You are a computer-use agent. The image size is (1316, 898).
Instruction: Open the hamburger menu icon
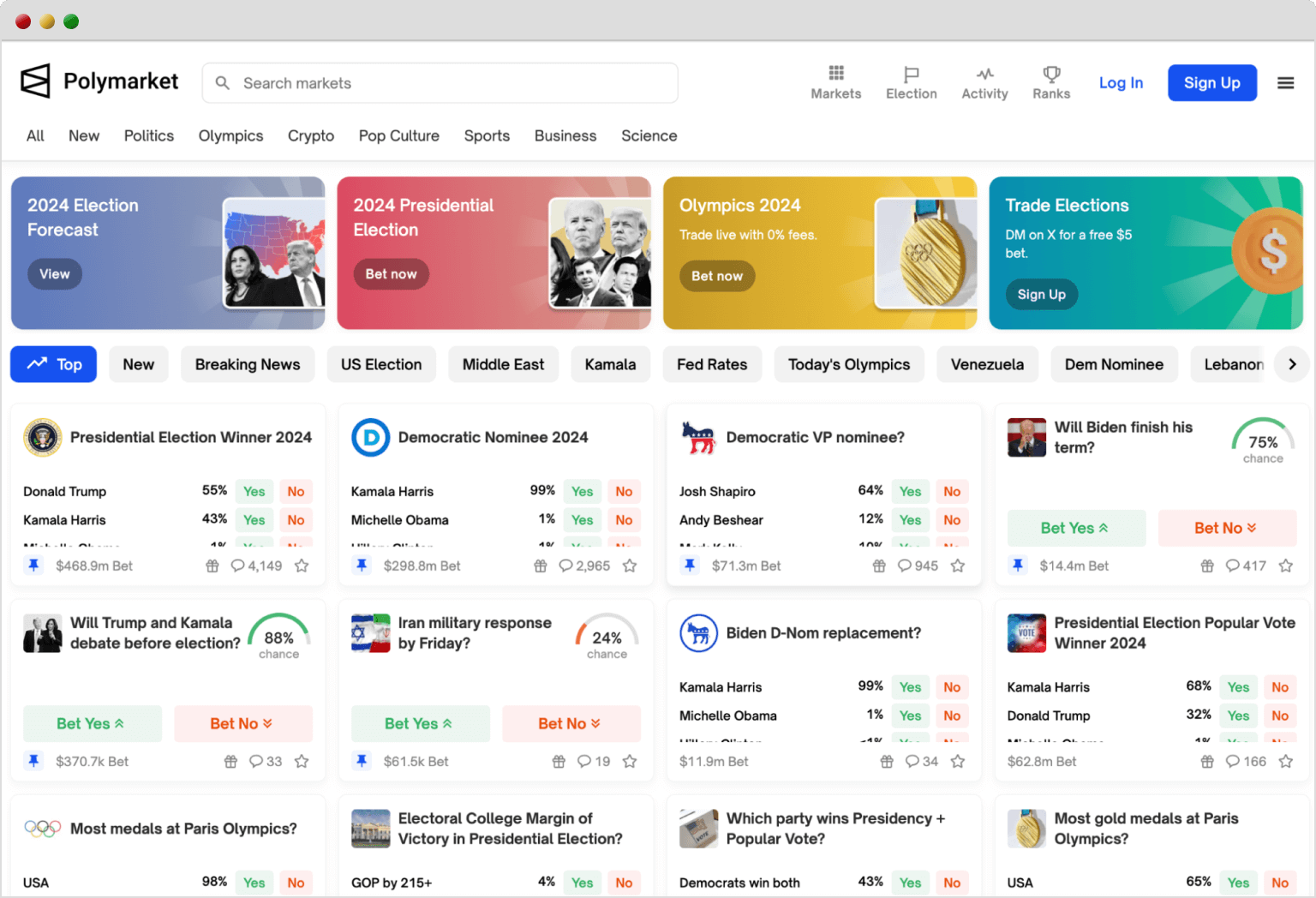pyautogui.click(x=1285, y=83)
